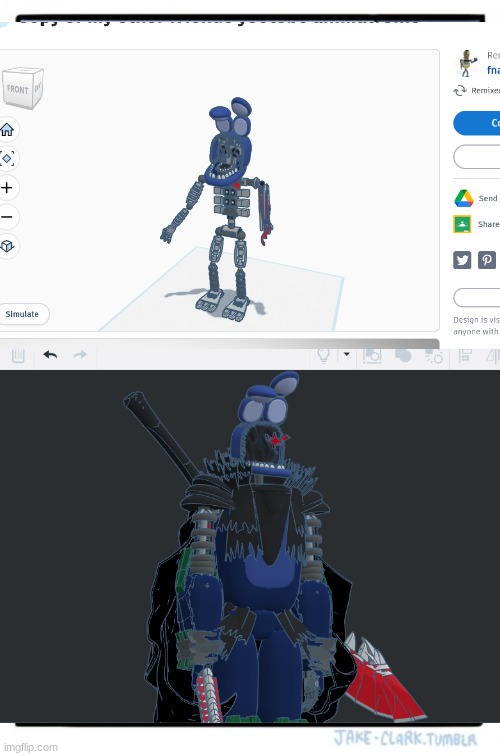This screenshot has height=756, width=500.
Task: Click the Align icon in editor toolbar
Action: tap(465, 355)
